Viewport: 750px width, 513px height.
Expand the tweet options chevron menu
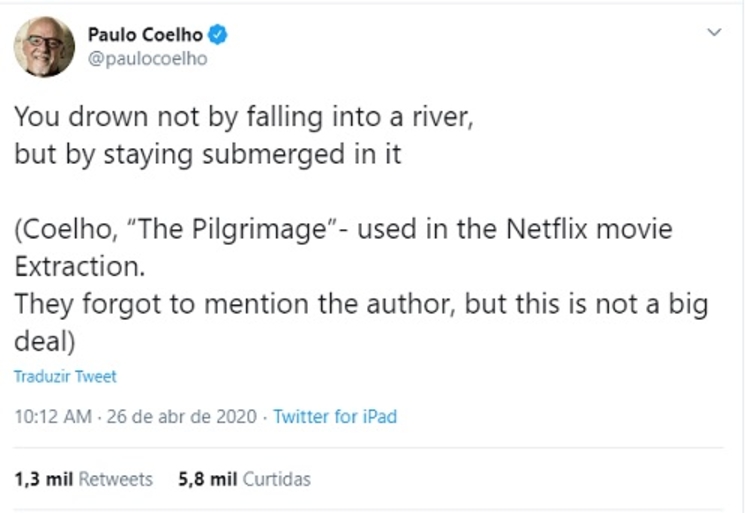tap(714, 33)
